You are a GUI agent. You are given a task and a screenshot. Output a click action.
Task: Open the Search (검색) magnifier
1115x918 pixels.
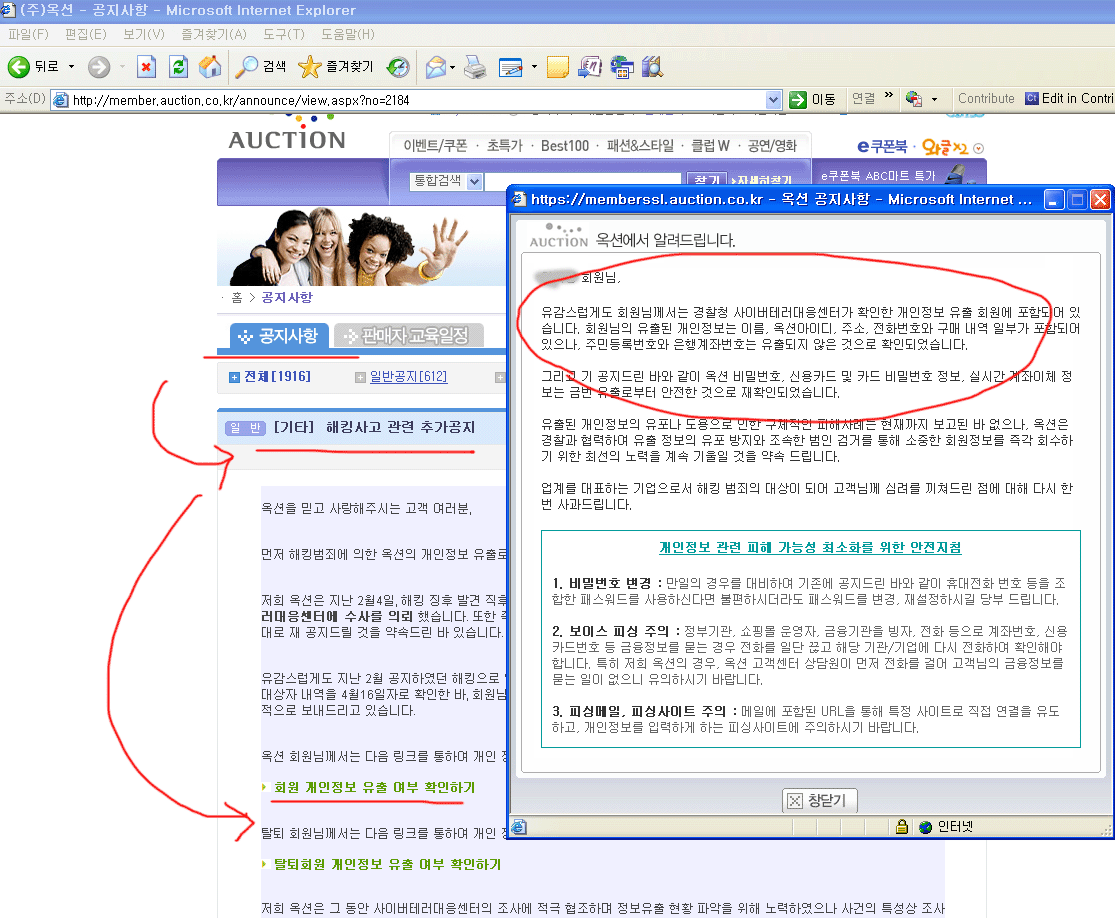pyautogui.click(x=260, y=67)
